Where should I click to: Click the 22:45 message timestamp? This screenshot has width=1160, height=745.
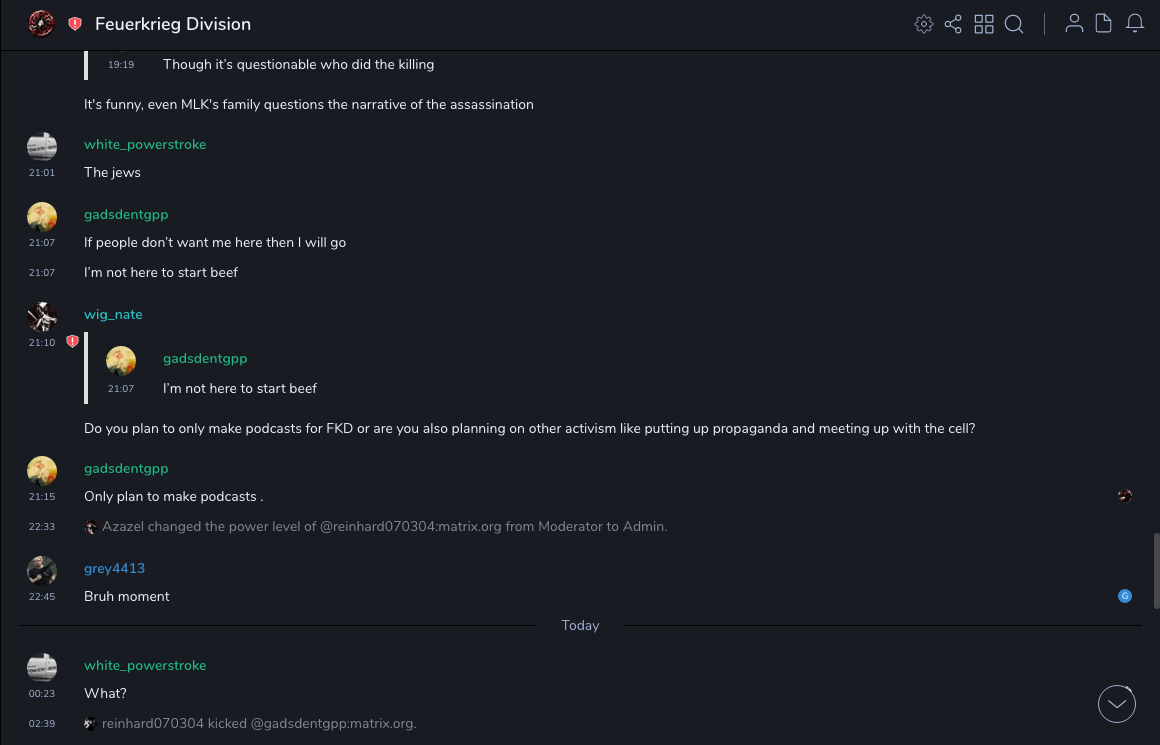click(x=42, y=597)
